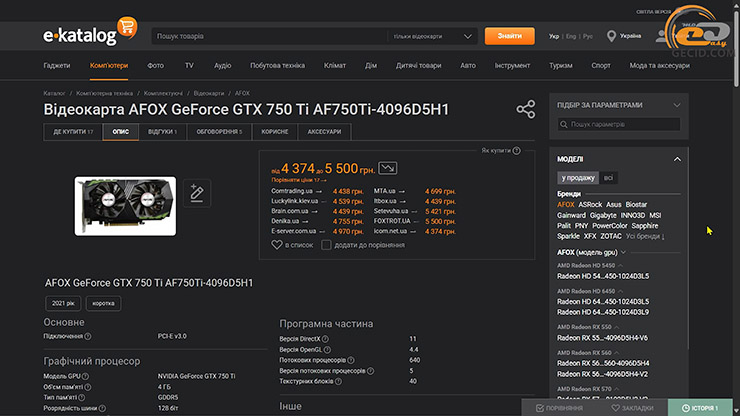Select Gigabyte brand filter
This screenshot has width=740, height=416.
(x=603, y=215)
